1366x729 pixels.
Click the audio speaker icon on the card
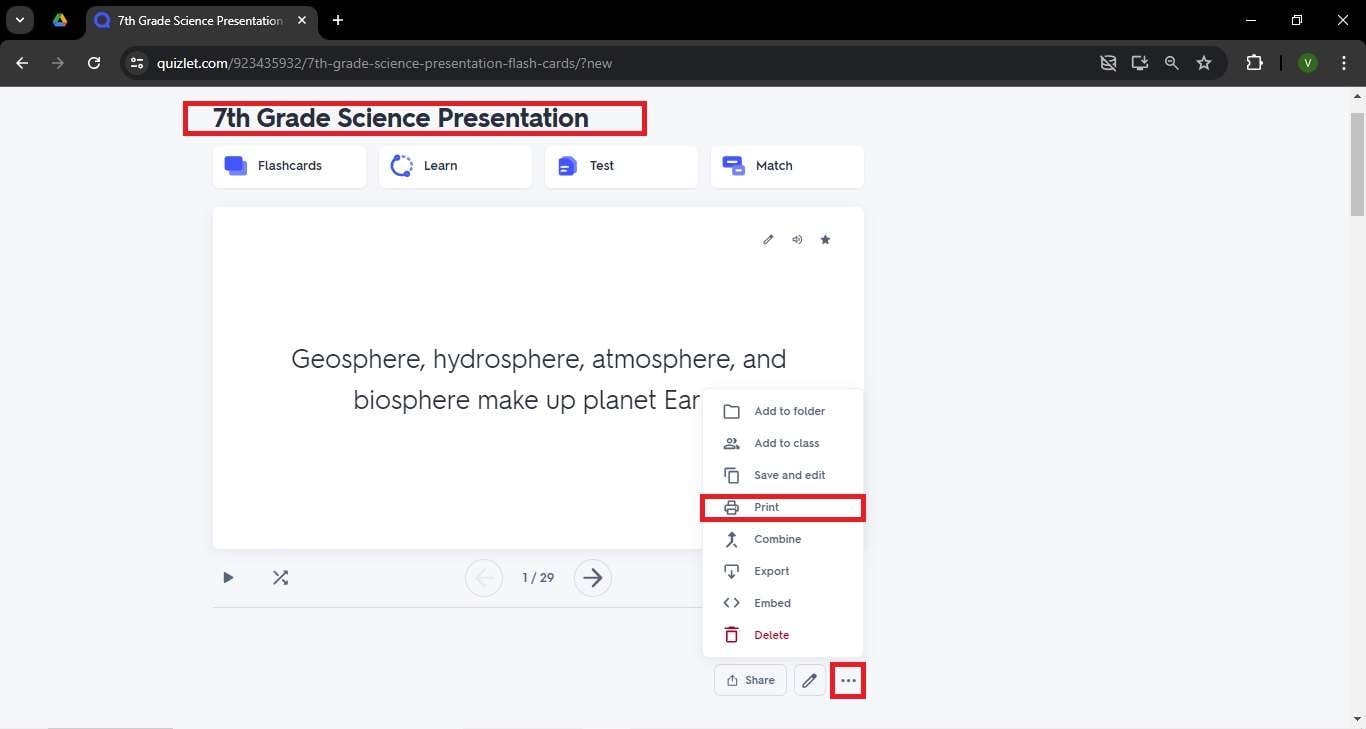(x=797, y=239)
